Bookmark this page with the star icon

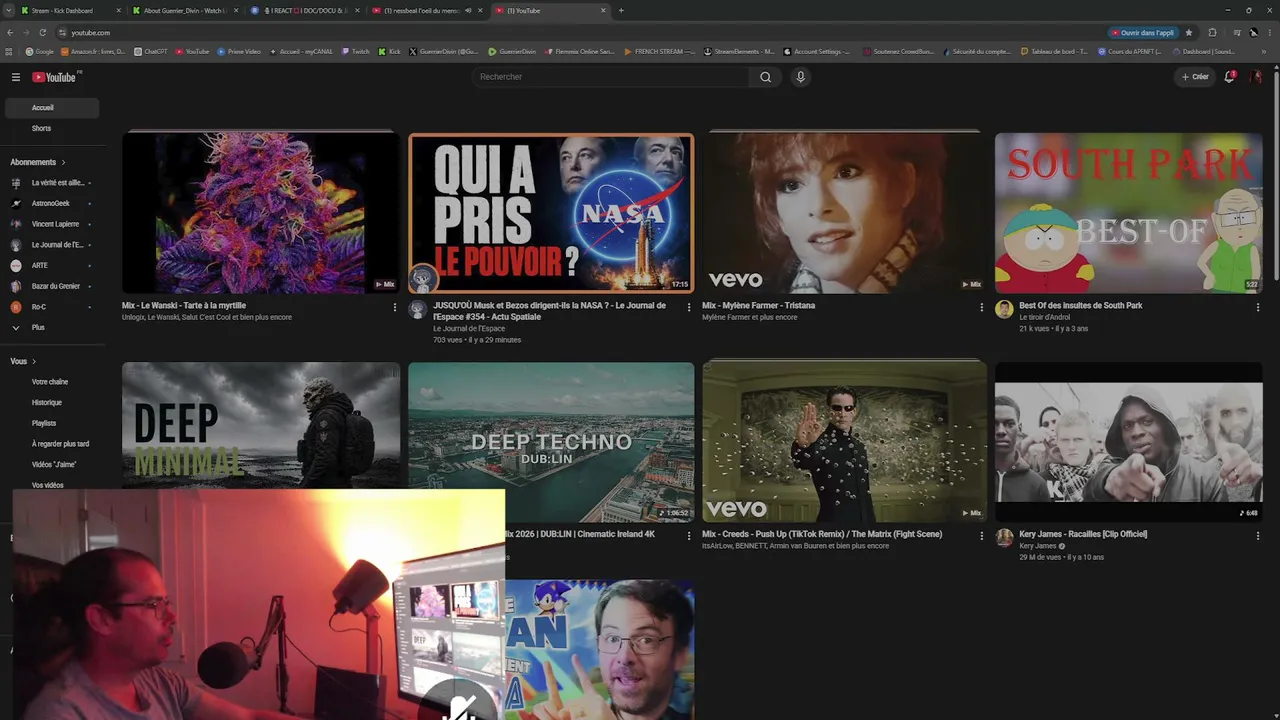(x=1189, y=32)
